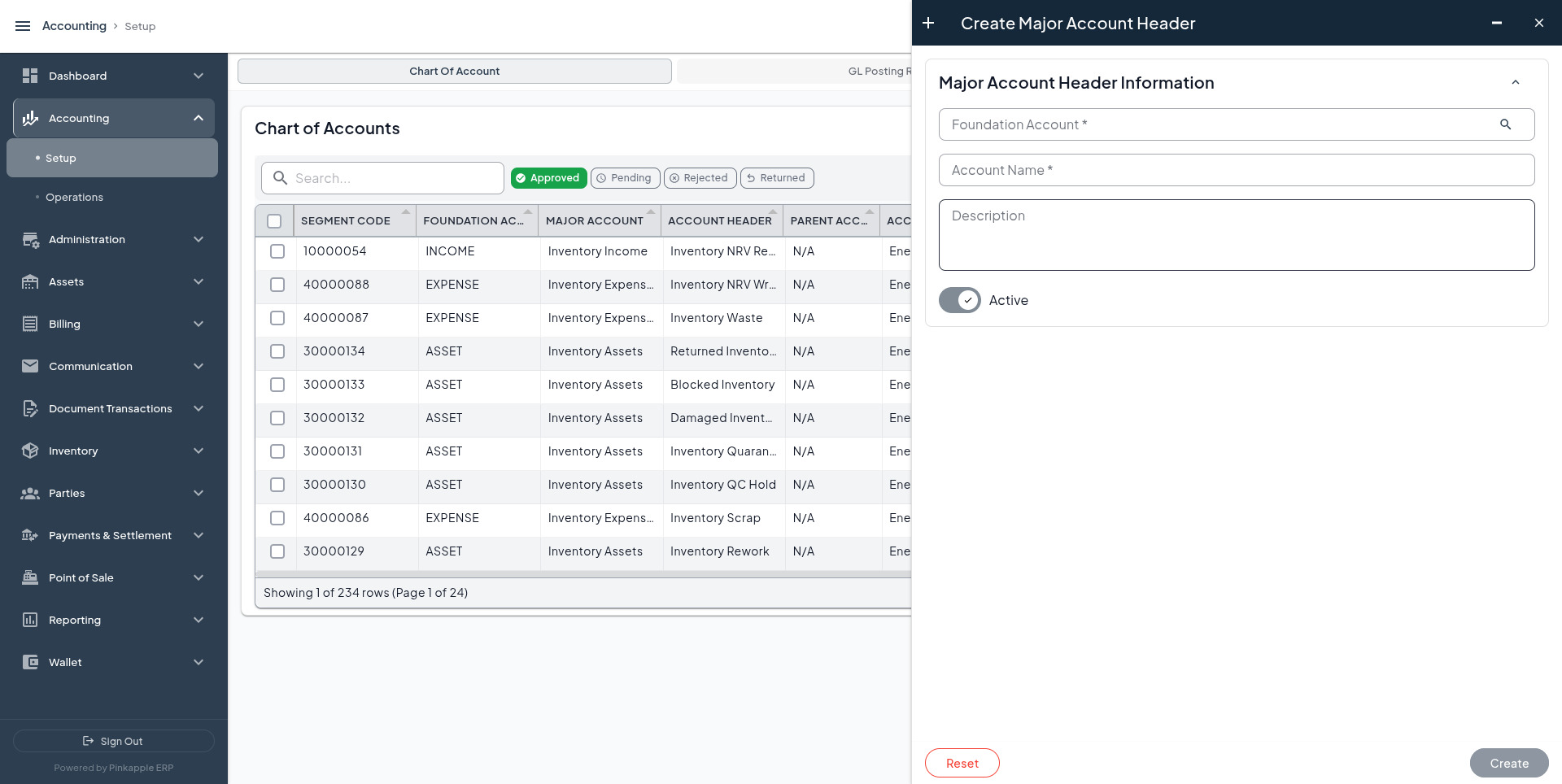Collapse Major Account Header Information section
This screenshot has height=784, width=1562.
pyautogui.click(x=1515, y=83)
